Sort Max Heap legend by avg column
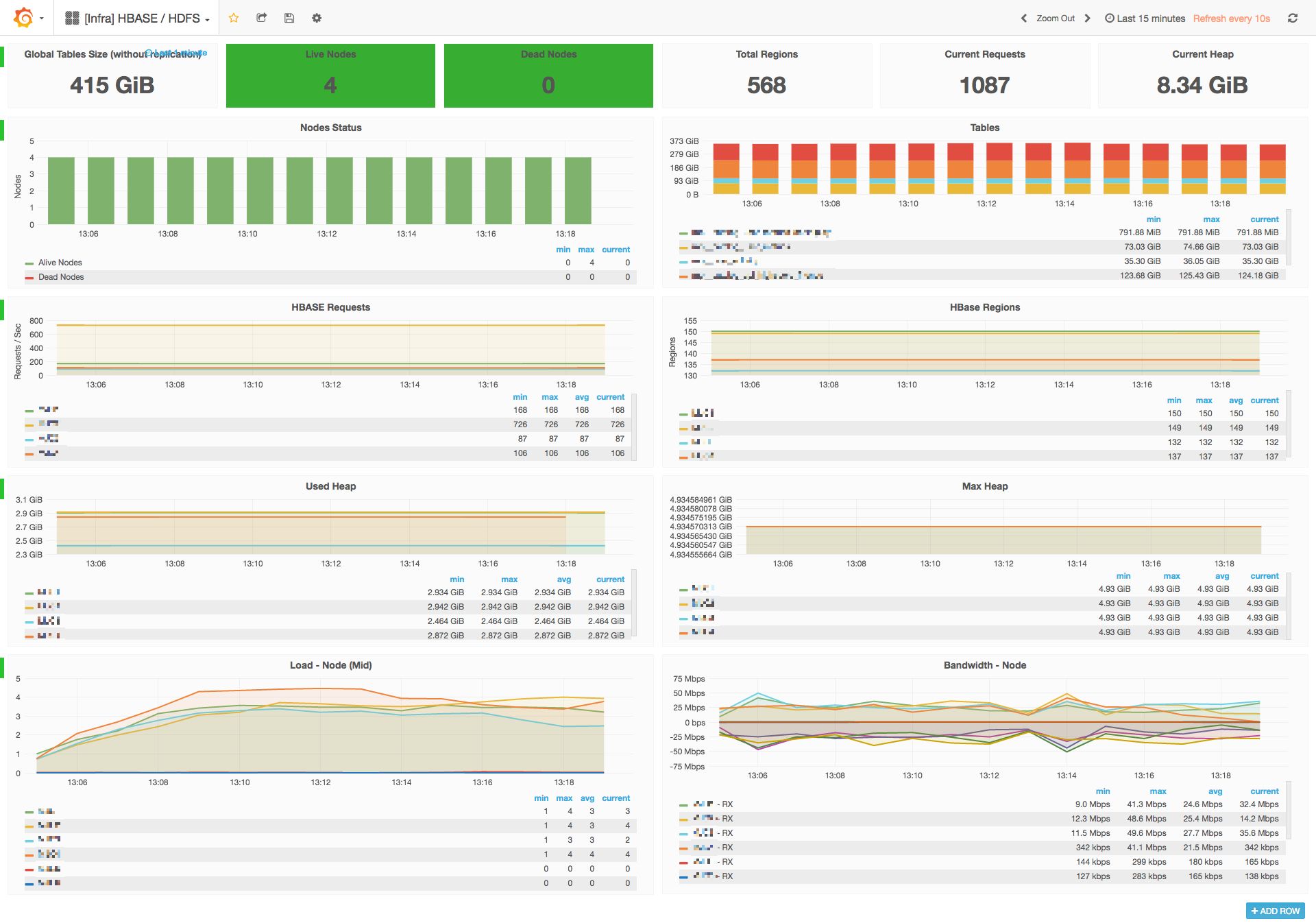 [x=1222, y=576]
